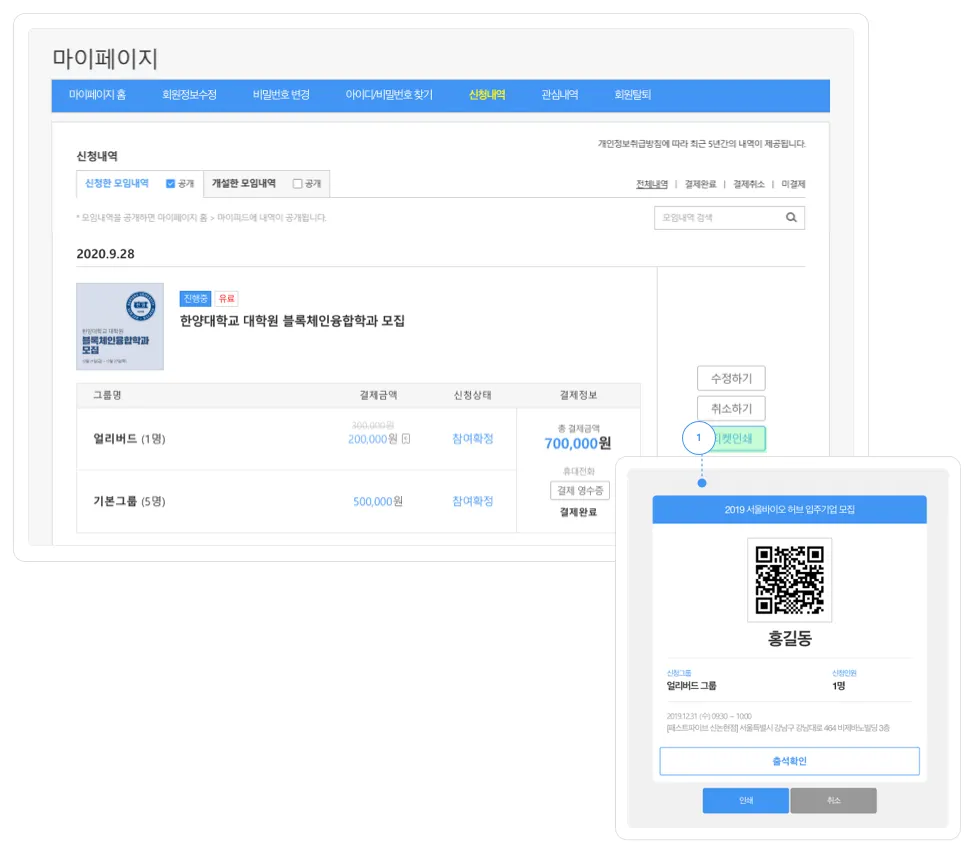Click the 얼리버드 그룹 text on ticket
This screenshot has width=972, height=851.
click(691, 686)
